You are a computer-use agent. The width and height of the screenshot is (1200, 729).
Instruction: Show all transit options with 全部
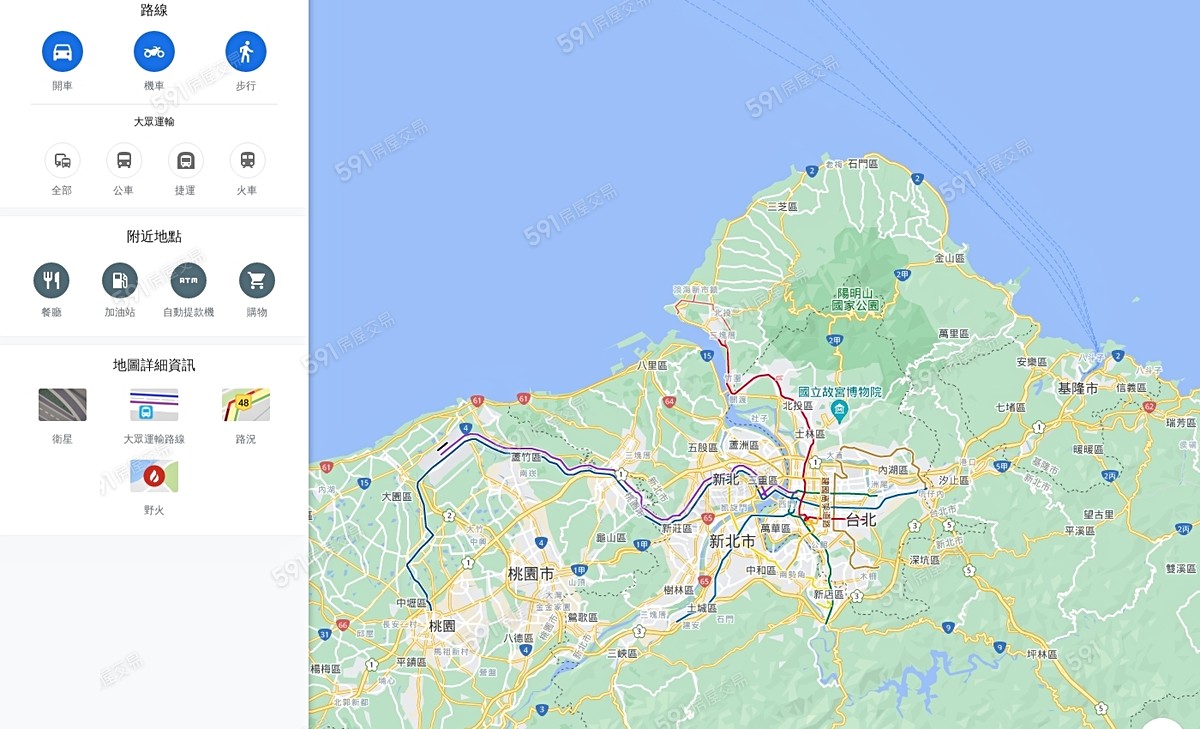(x=62, y=160)
